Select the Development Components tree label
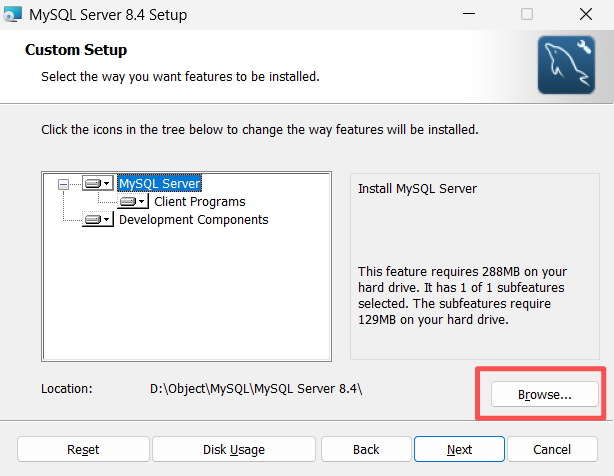The width and height of the screenshot is (614, 476). 193,220
